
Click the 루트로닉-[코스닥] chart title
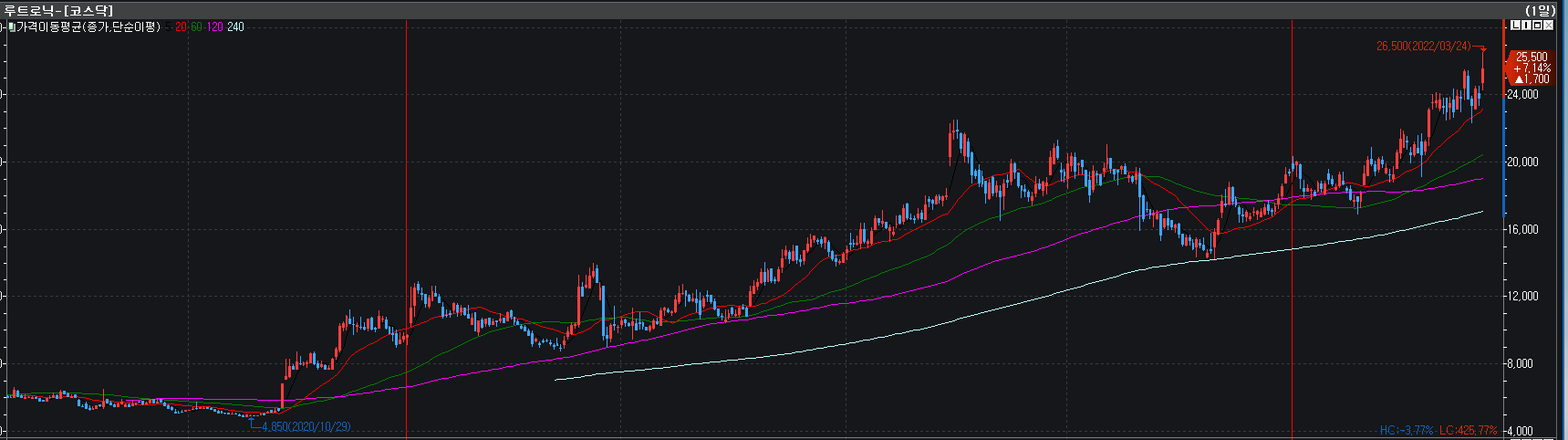pyautogui.click(x=58, y=9)
